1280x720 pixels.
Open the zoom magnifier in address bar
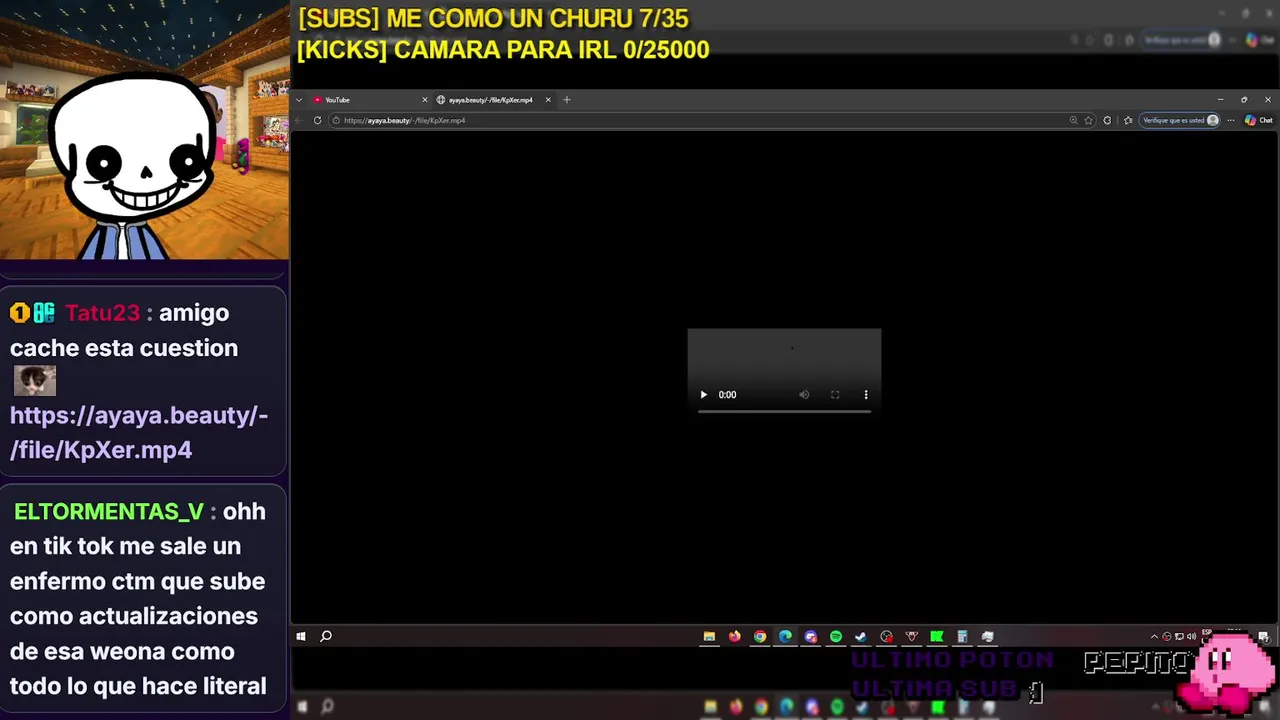pyautogui.click(x=1073, y=120)
